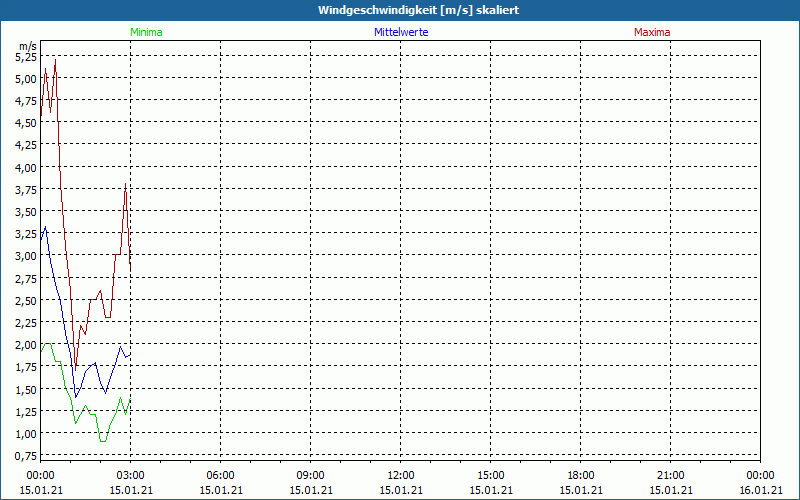Click the 3,75 y-axis value
The height and width of the screenshot is (500, 800).
pyautogui.click(x=26, y=190)
